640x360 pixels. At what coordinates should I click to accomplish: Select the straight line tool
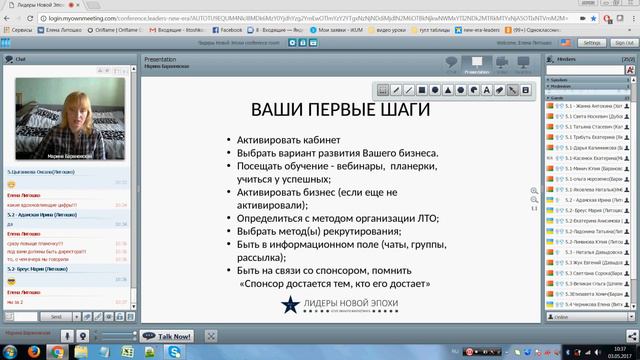409,90
